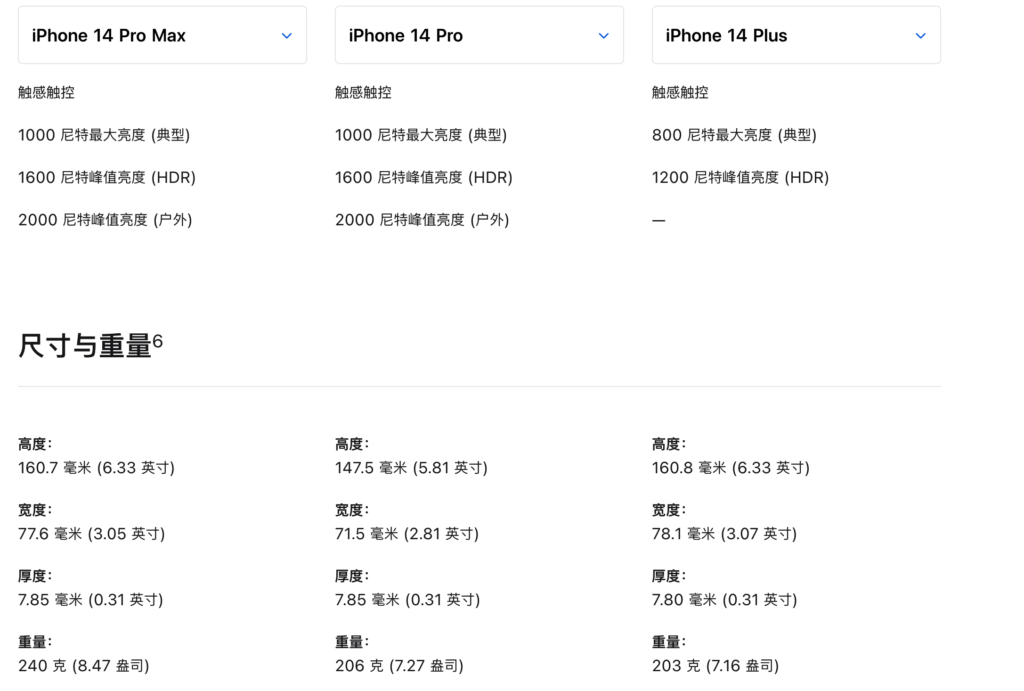
Task: Click the 160.7 毫米 height value
Action: tap(96, 468)
